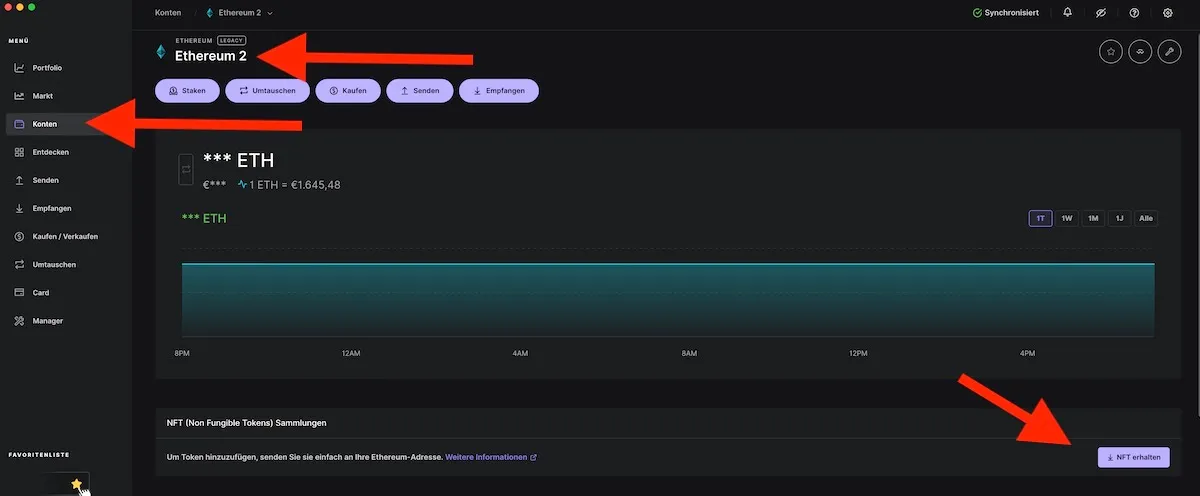Click the NFT Sammlungen section heading
The width and height of the screenshot is (1200, 496).
coord(246,423)
